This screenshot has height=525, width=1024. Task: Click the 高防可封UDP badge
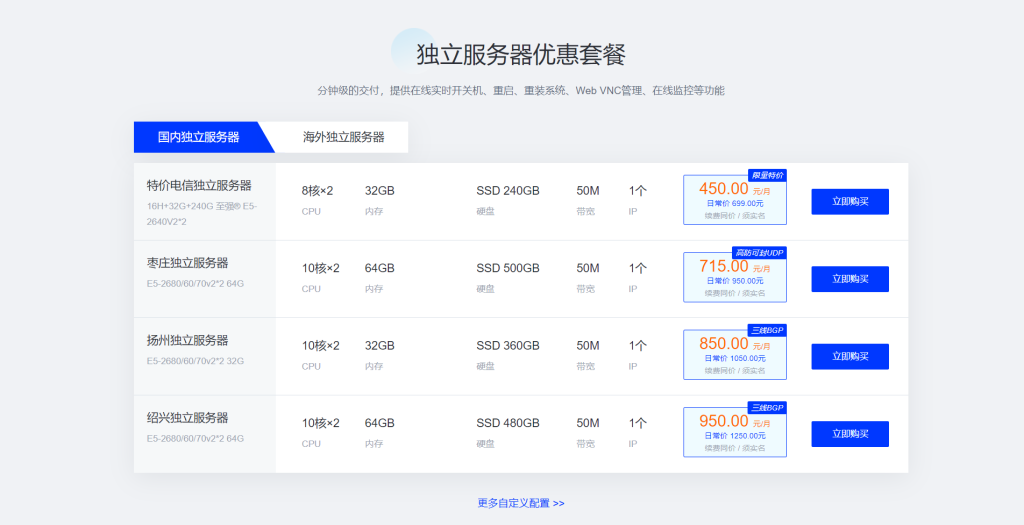click(x=759, y=253)
